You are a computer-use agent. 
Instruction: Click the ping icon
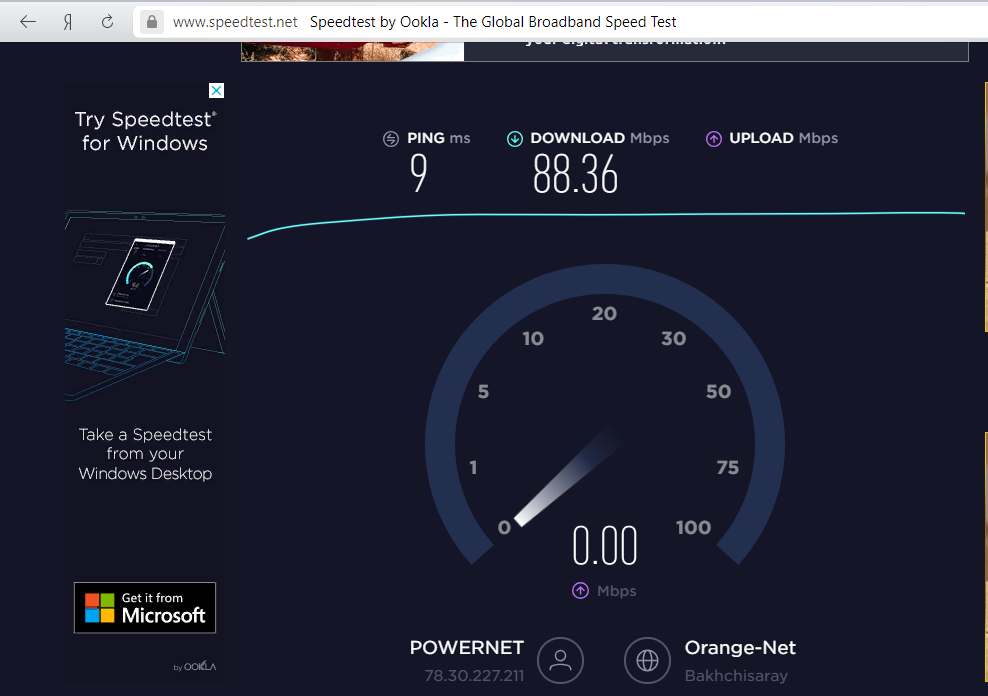coord(391,139)
